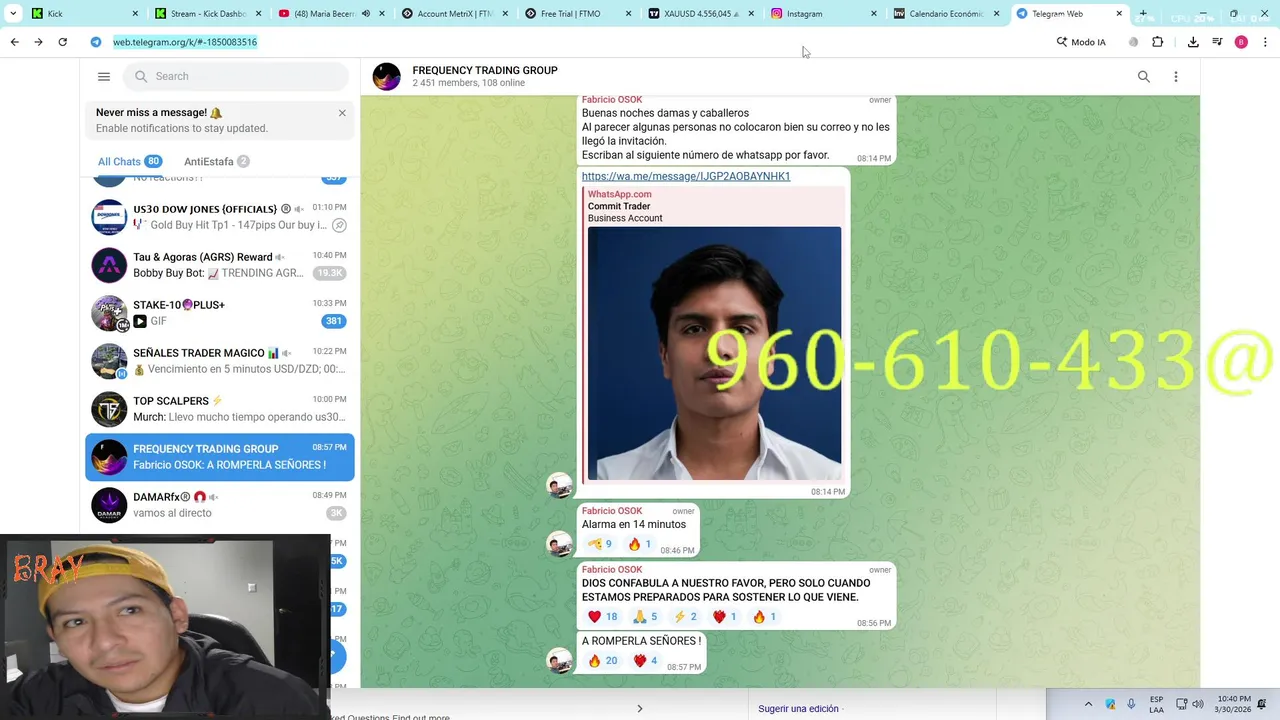The height and width of the screenshot is (720, 1280).
Task: Add pointing-hand reaction with 9 count
Action: pyautogui.click(x=600, y=544)
